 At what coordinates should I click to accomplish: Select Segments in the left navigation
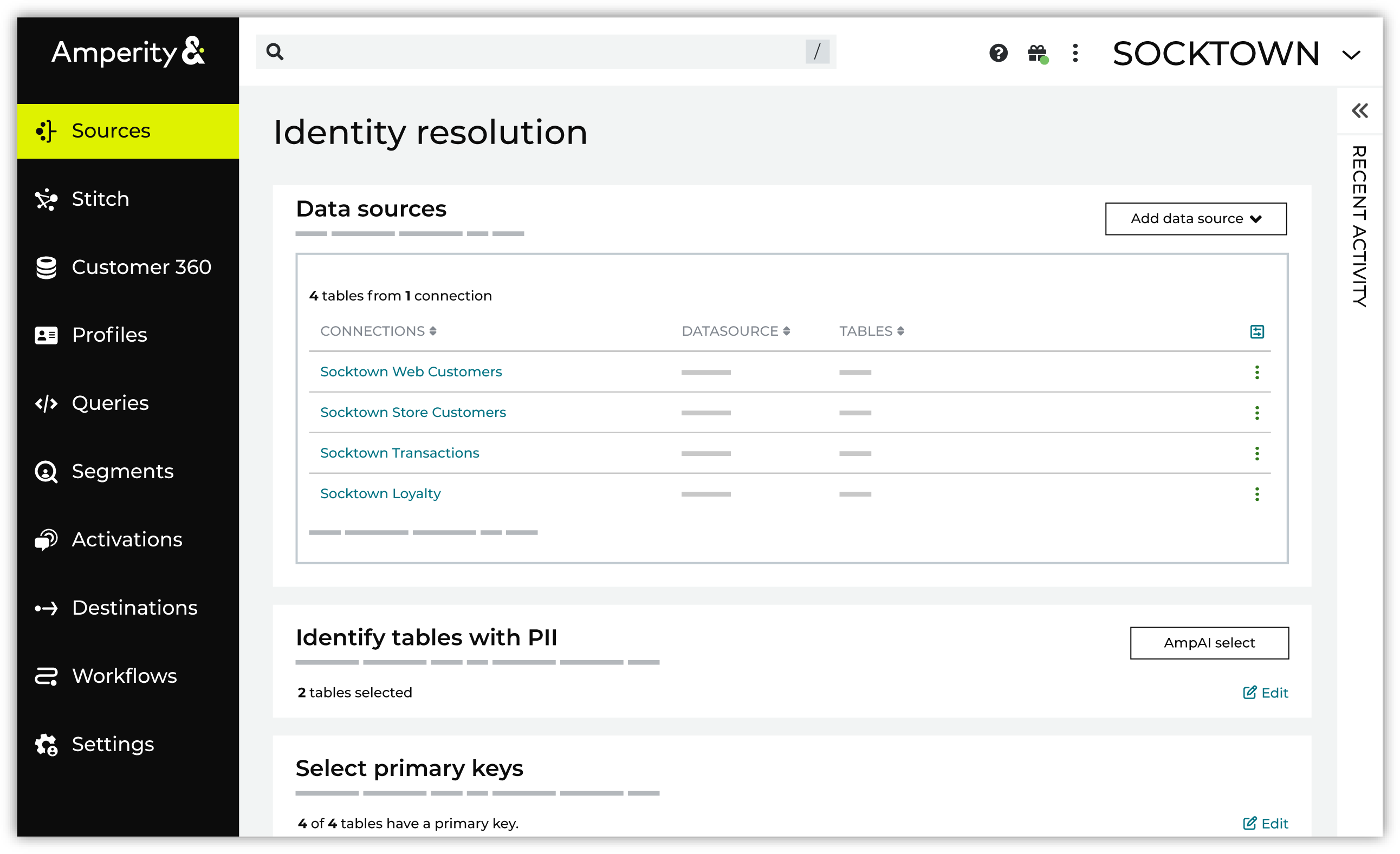point(123,471)
